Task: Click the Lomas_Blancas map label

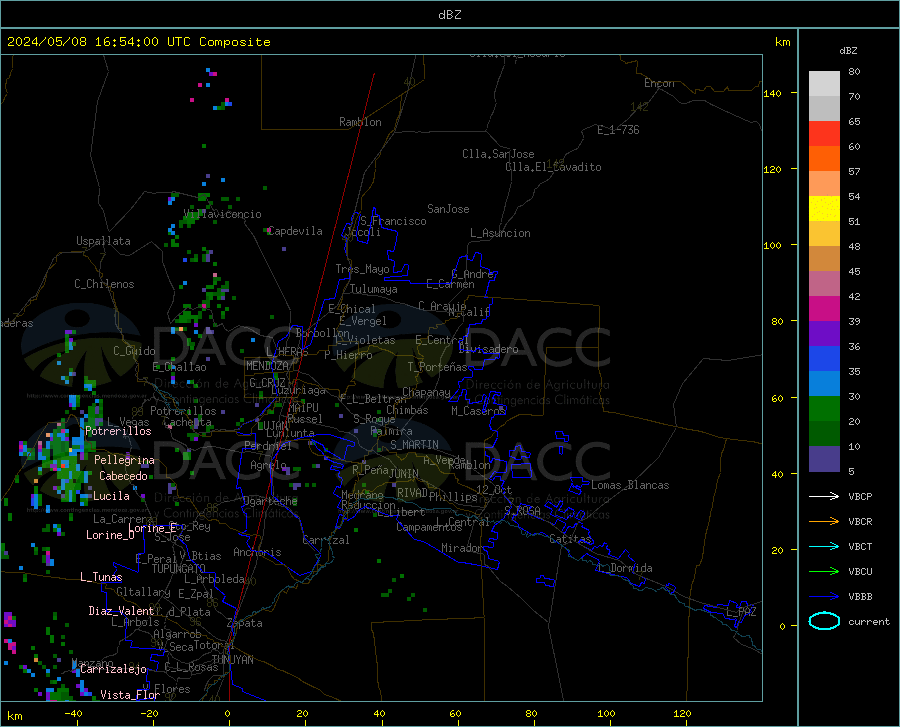Action: [630, 485]
